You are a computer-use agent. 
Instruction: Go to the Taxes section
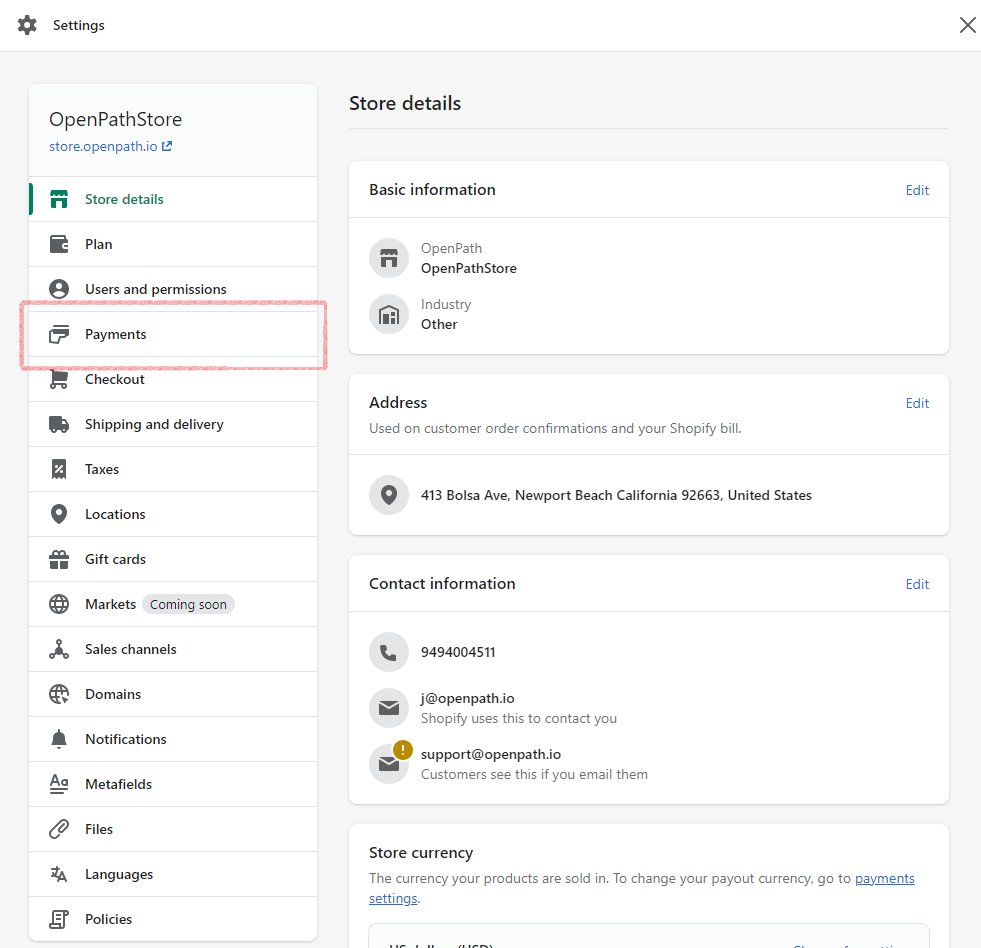point(173,469)
